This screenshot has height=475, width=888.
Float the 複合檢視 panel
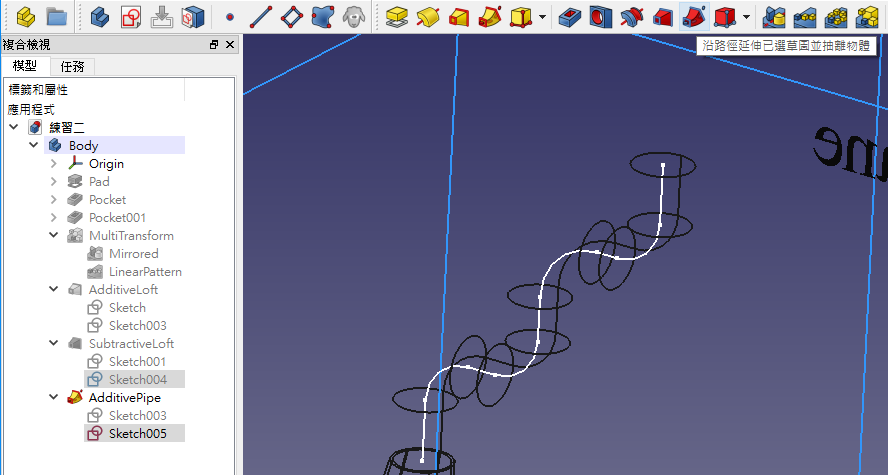click(x=214, y=45)
